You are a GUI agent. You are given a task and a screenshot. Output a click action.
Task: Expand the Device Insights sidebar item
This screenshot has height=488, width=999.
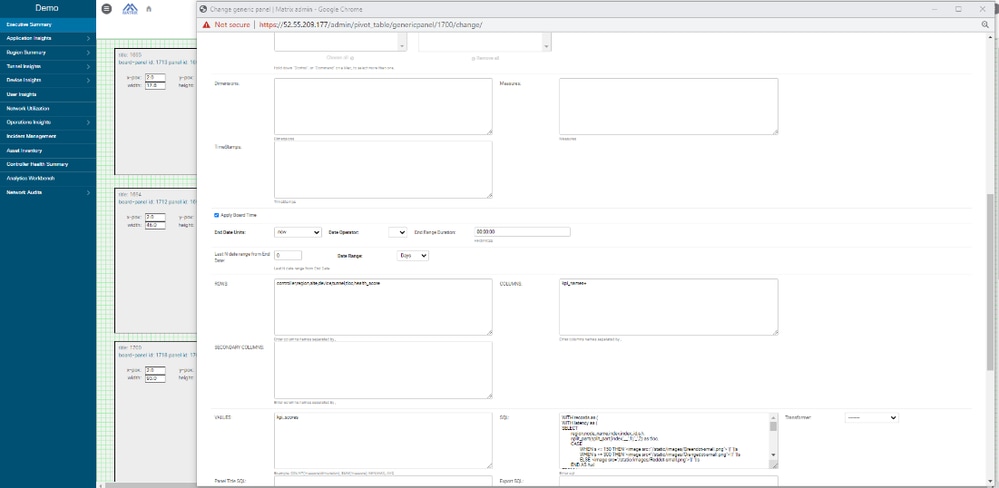[x=88, y=80]
